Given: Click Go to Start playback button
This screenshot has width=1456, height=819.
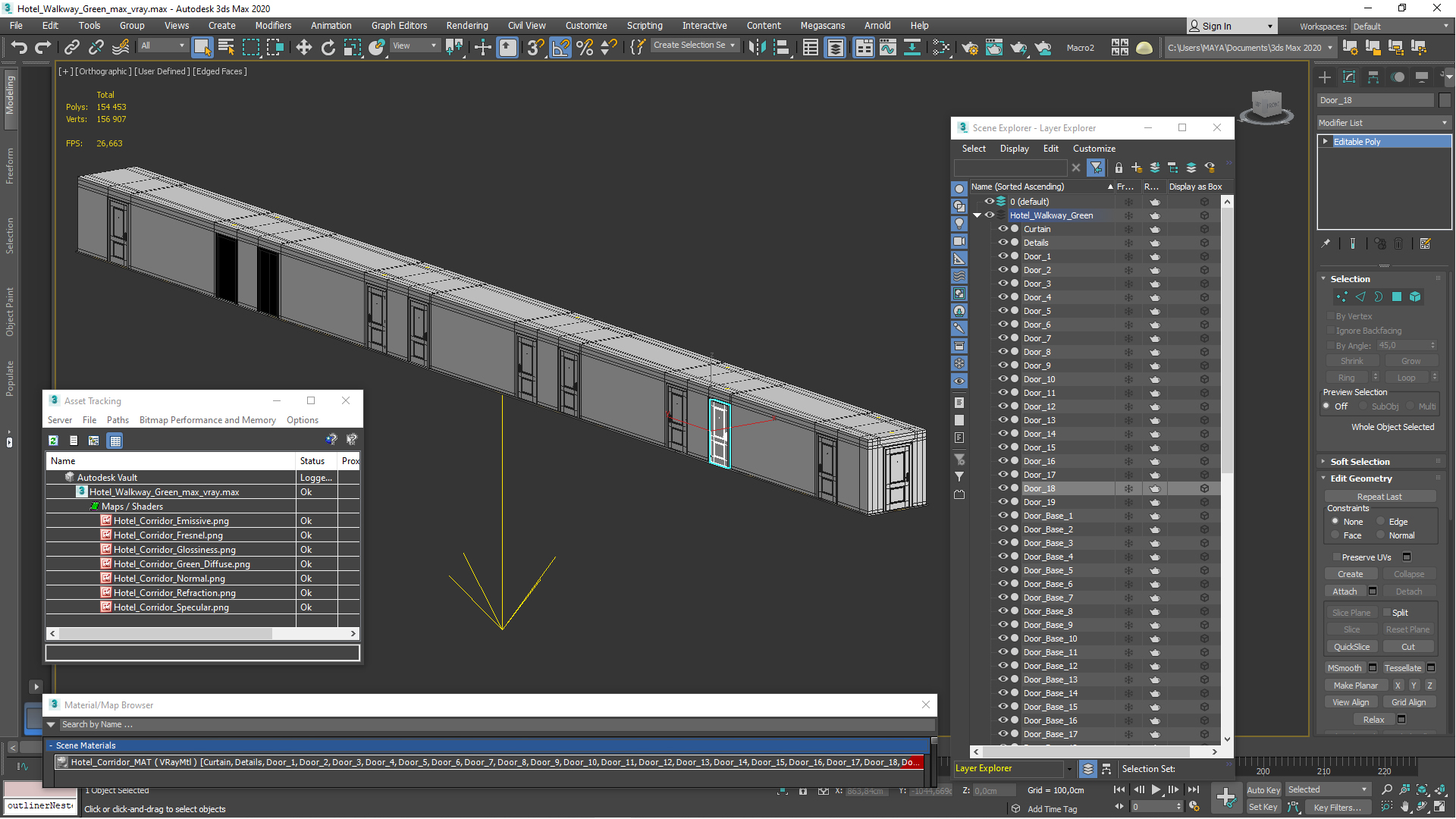Looking at the screenshot, I should pyautogui.click(x=1119, y=790).
